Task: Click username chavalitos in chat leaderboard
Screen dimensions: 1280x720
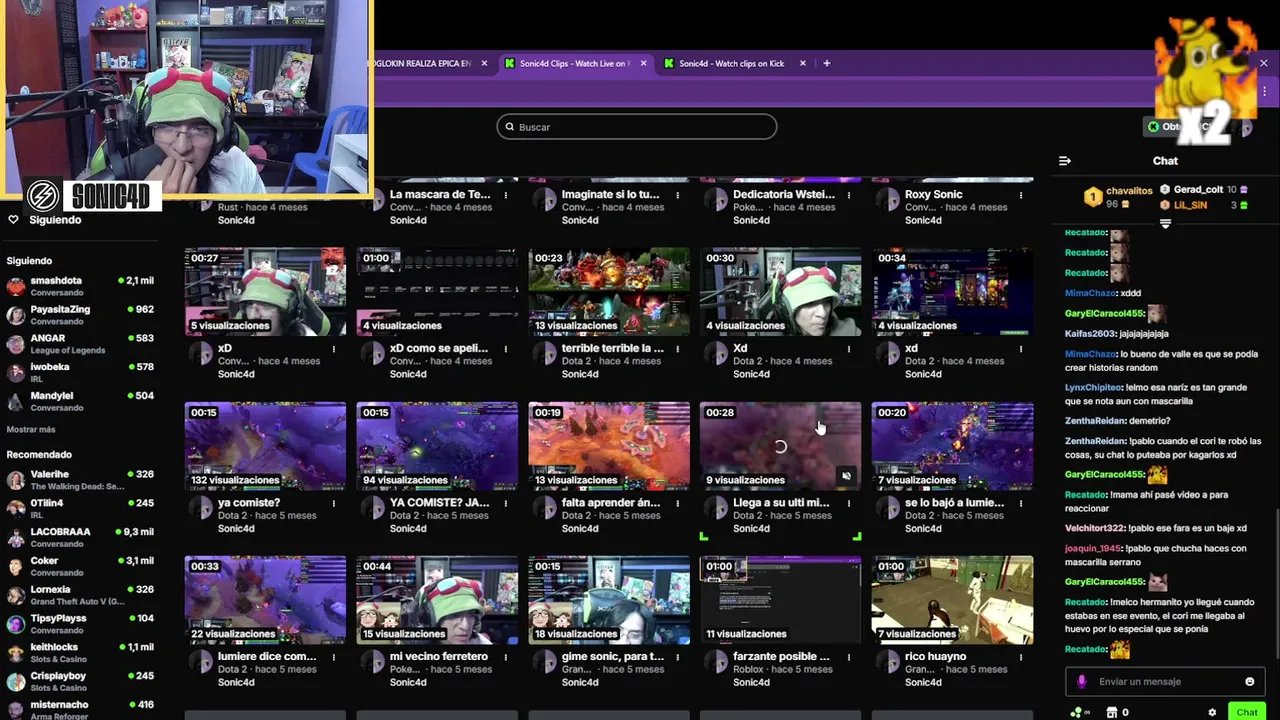Action: click(x=1130, y=190)
